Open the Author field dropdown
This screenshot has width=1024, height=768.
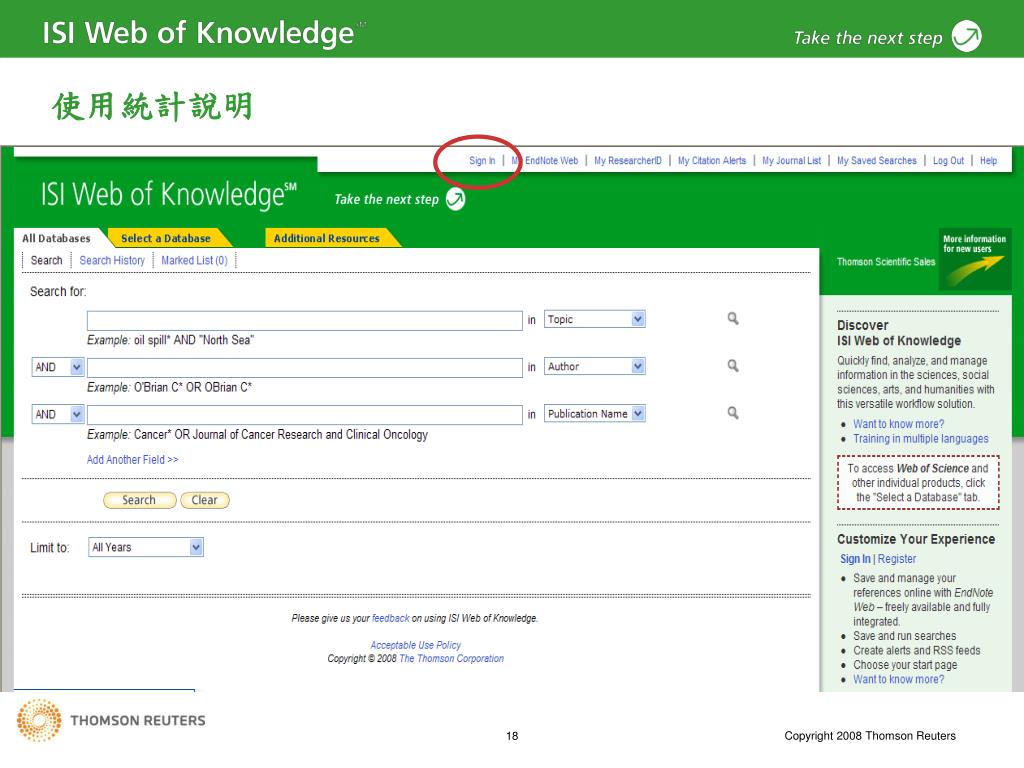point(594,366)
